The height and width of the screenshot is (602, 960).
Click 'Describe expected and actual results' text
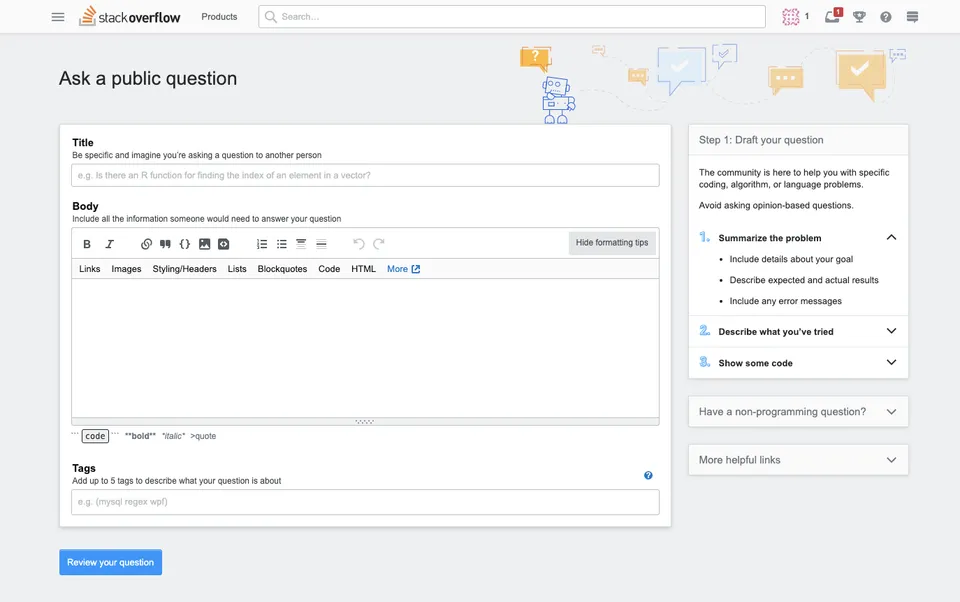pyautogui.click(x=804, y=280)
